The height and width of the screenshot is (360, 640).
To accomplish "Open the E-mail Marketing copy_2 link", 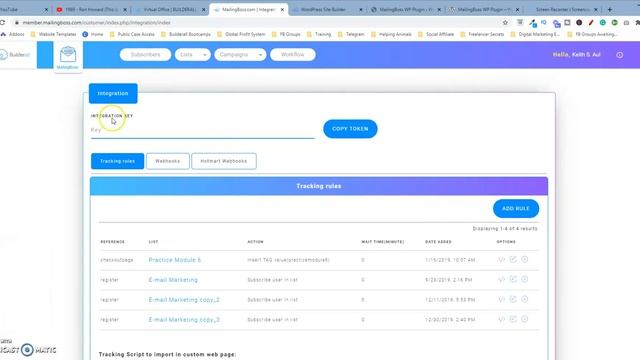I will click(x=184, y=300).
